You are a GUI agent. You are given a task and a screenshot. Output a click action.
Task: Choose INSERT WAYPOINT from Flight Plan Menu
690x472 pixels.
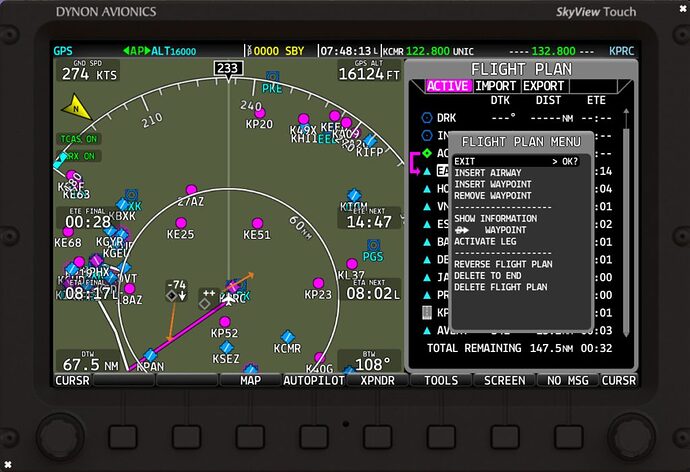pos(493,184)
